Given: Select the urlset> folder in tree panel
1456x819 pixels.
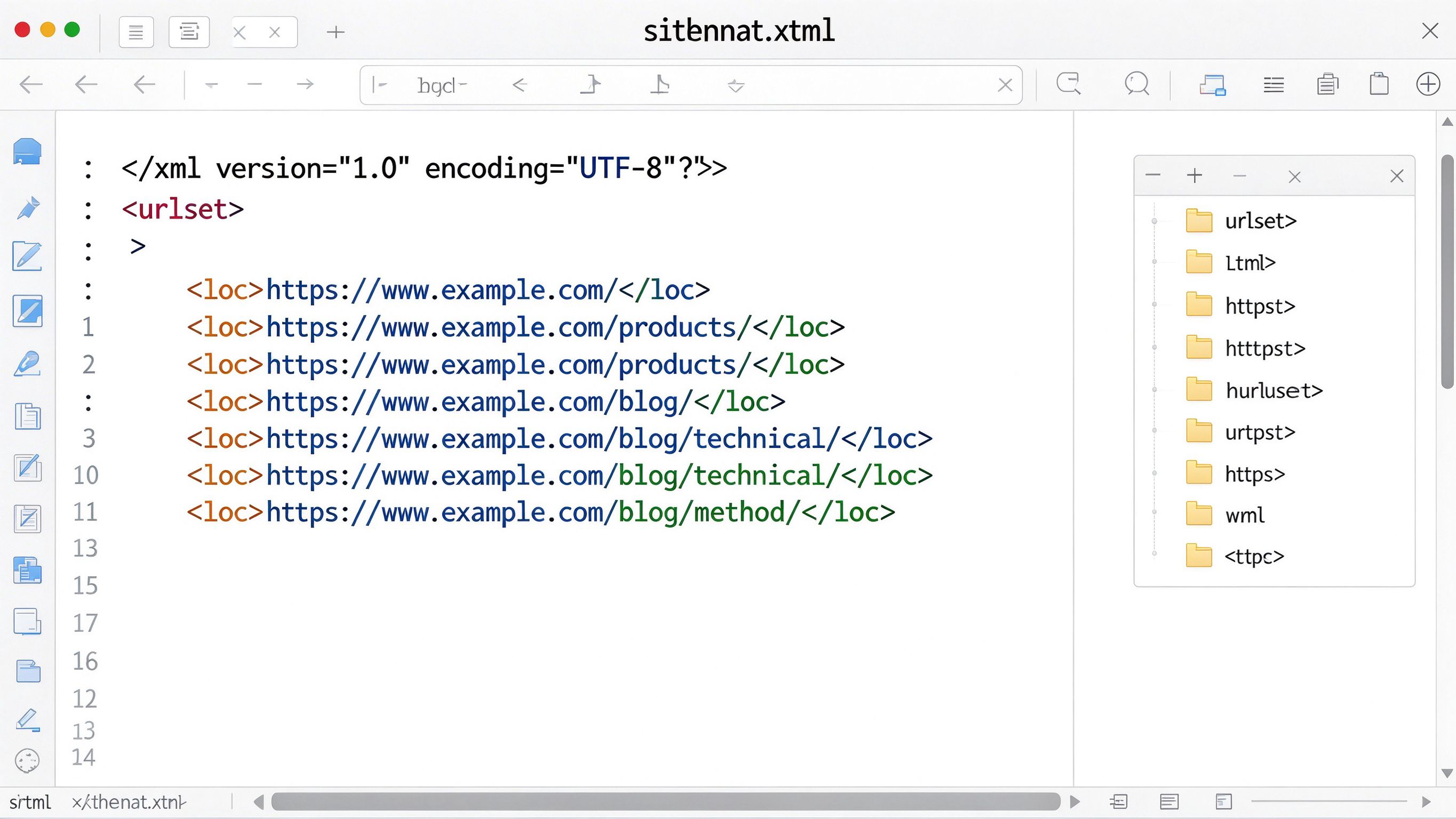Looking at the screenshot, I should coord(1241,220).
